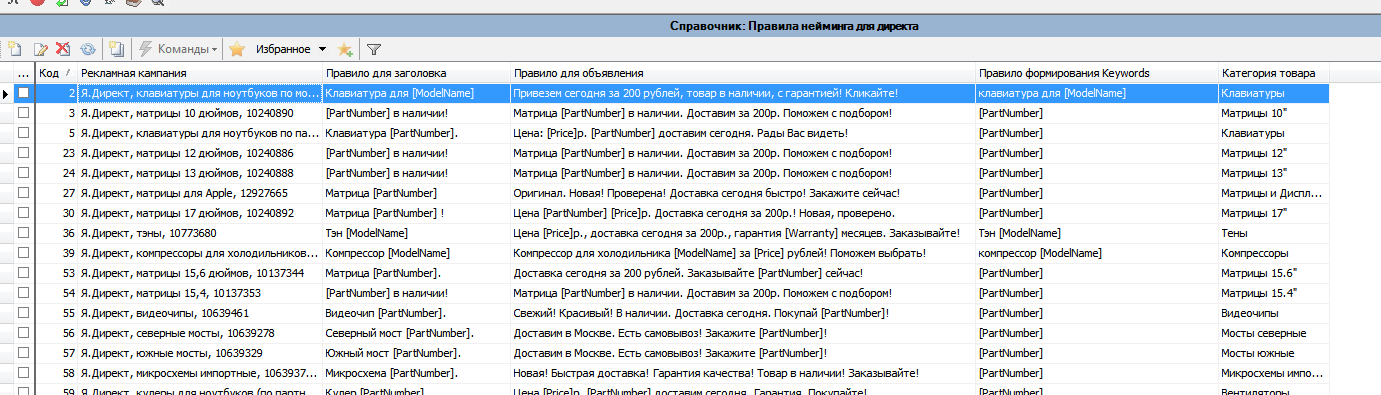Click the Рекламная кампания column header
The height and width of the screenshot is (395, 1381).
click(200, 73)
